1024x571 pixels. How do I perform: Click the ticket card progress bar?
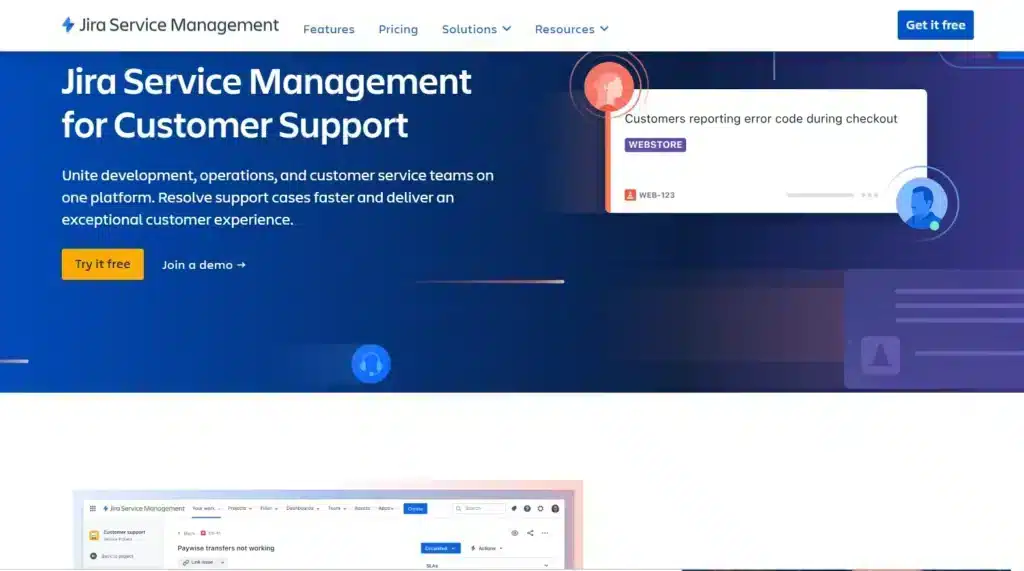(x=820, y=195)
